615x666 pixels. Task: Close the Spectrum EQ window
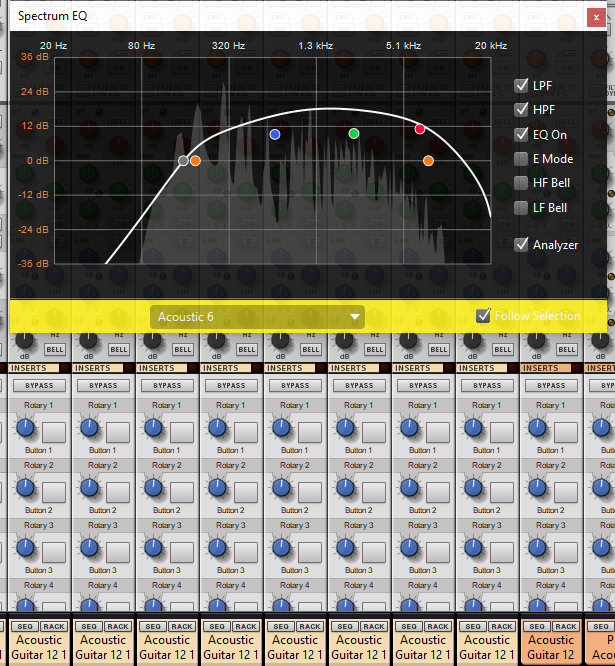click(x=597, y=16)
